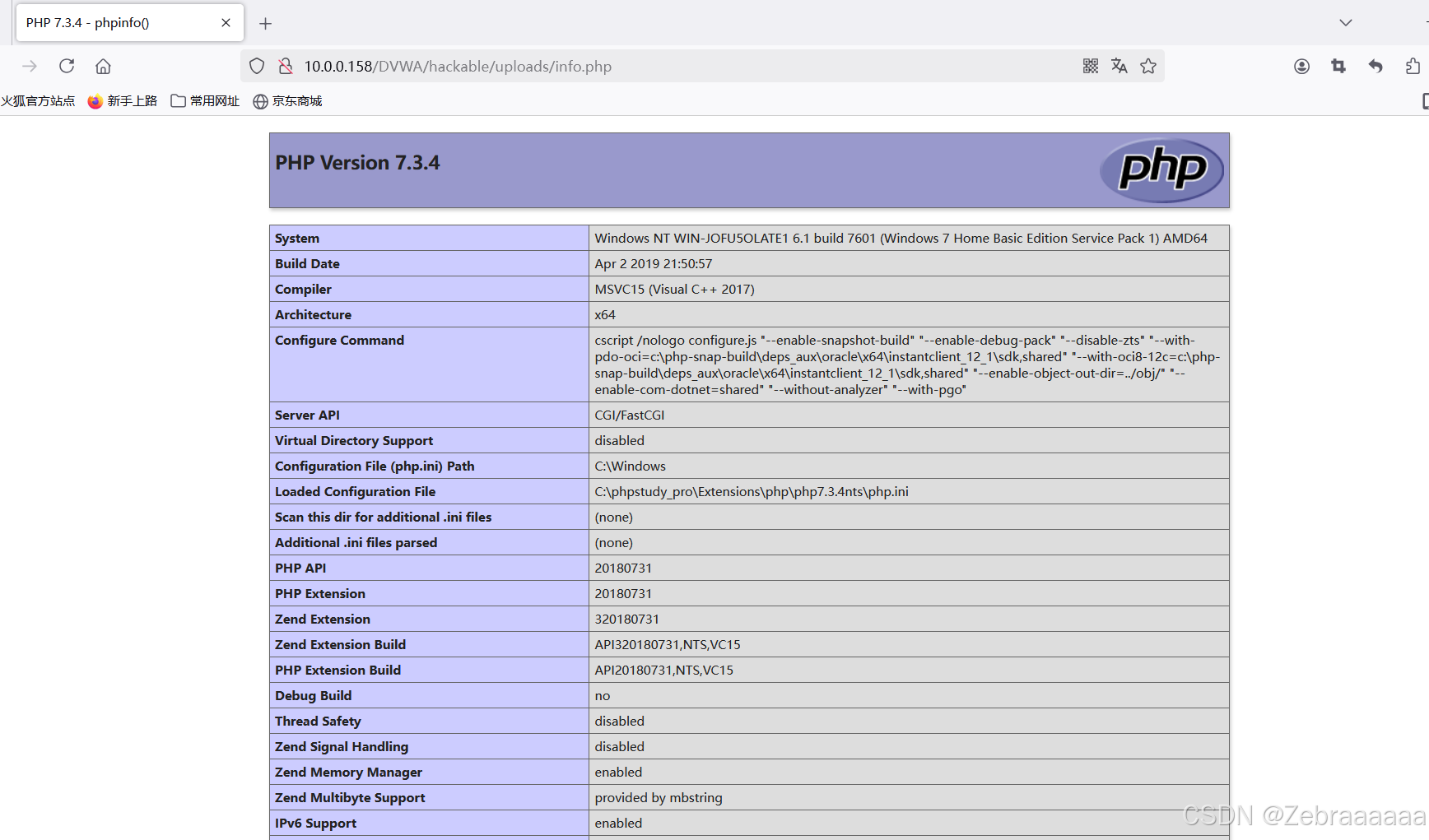Viewport: 1429px width, 840px height.
Task: Select the PHP 7.3.4 - phpinfo() tab
Action: click(129, 23)
